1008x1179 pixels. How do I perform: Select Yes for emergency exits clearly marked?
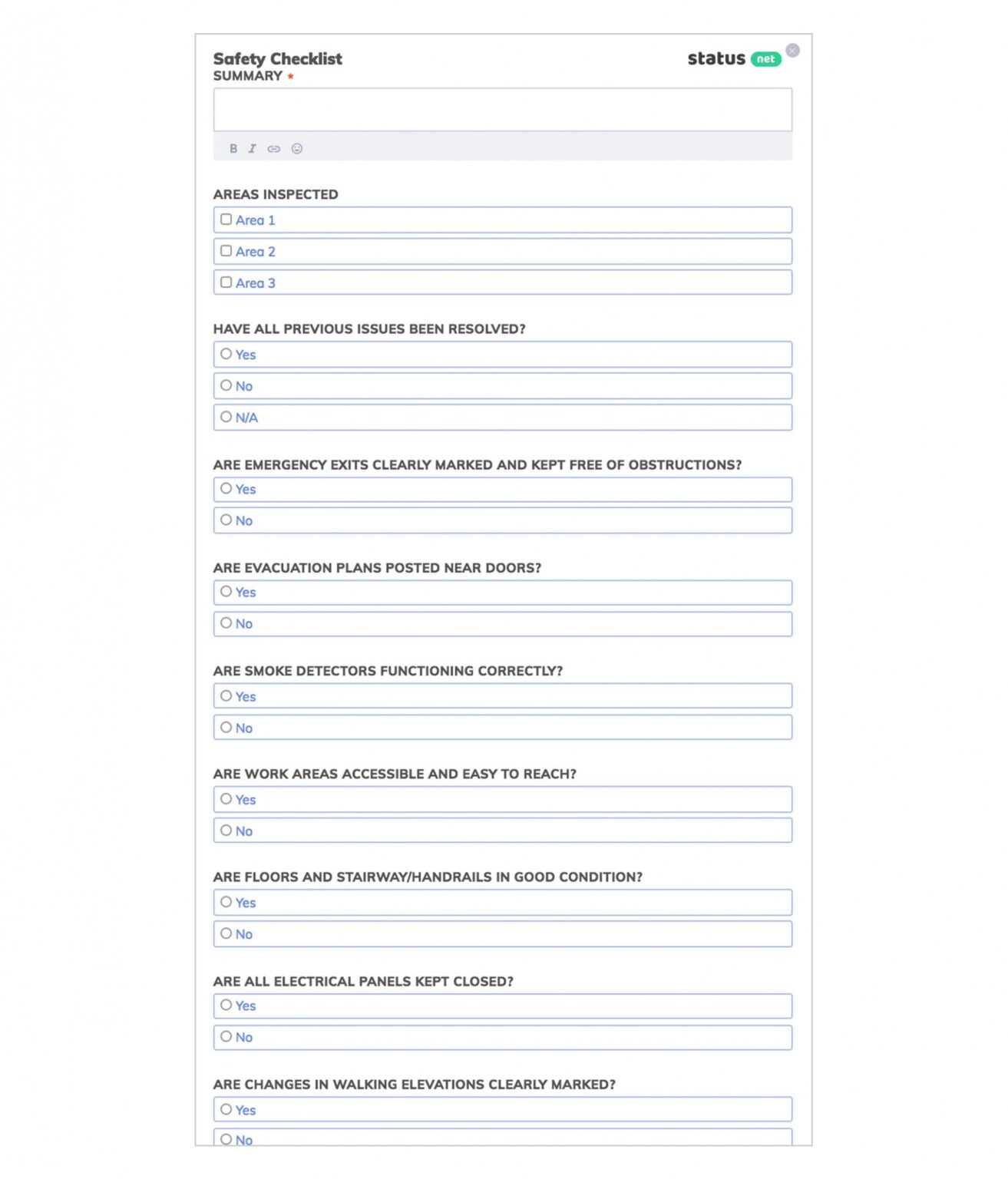click(226, 488)
